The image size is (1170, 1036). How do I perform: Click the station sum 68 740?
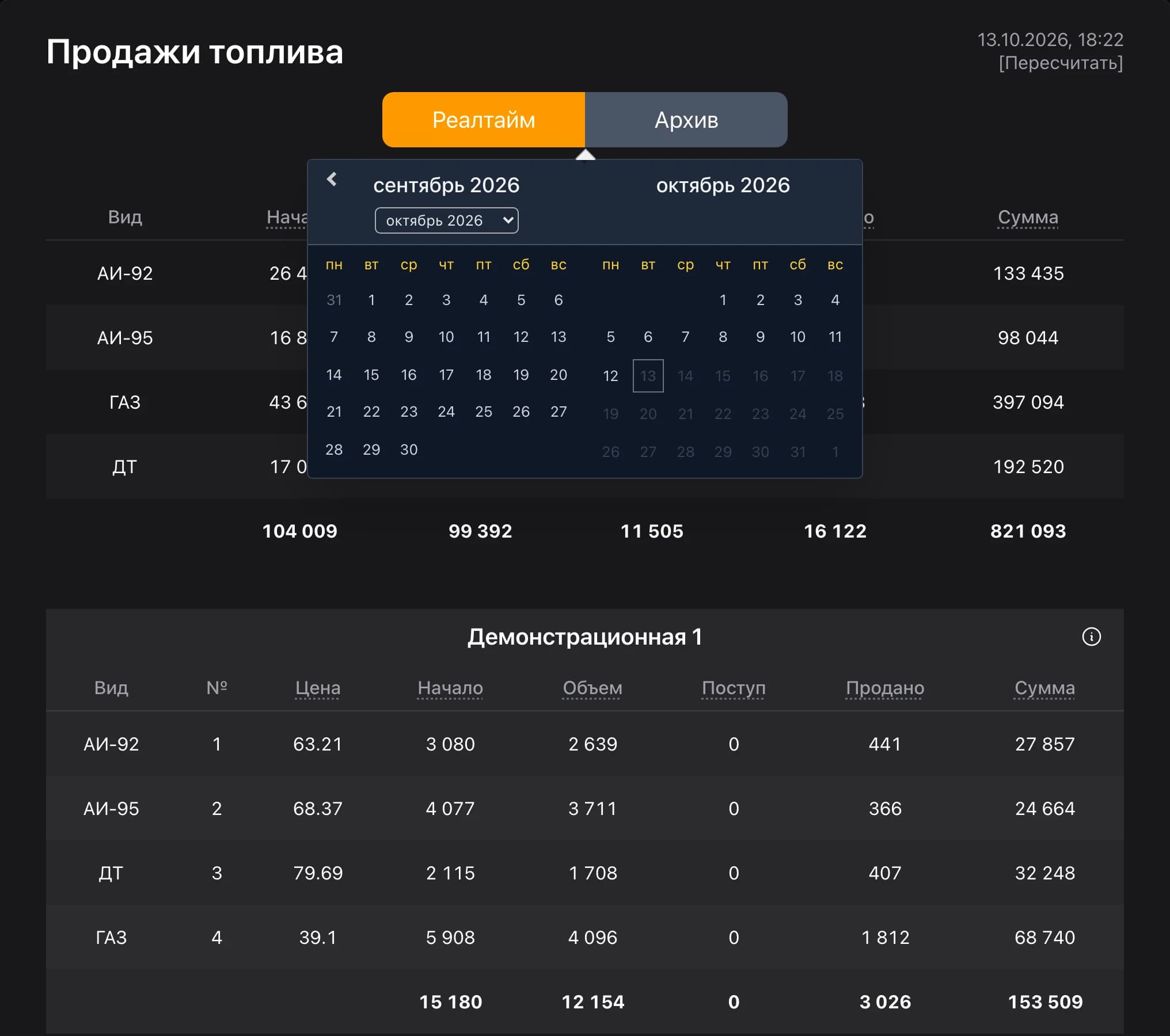point(1044,938)
